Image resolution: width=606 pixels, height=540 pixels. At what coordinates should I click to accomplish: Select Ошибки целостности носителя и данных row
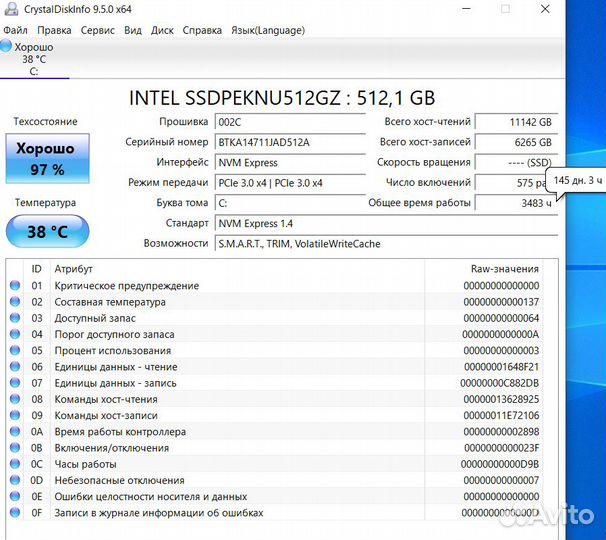[x=151, y=497]
